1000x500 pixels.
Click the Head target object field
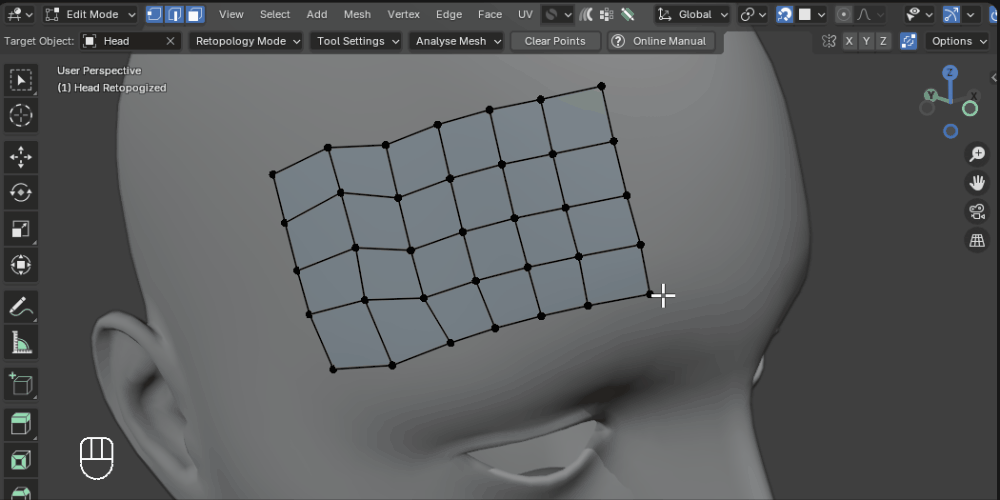(131, 41)
